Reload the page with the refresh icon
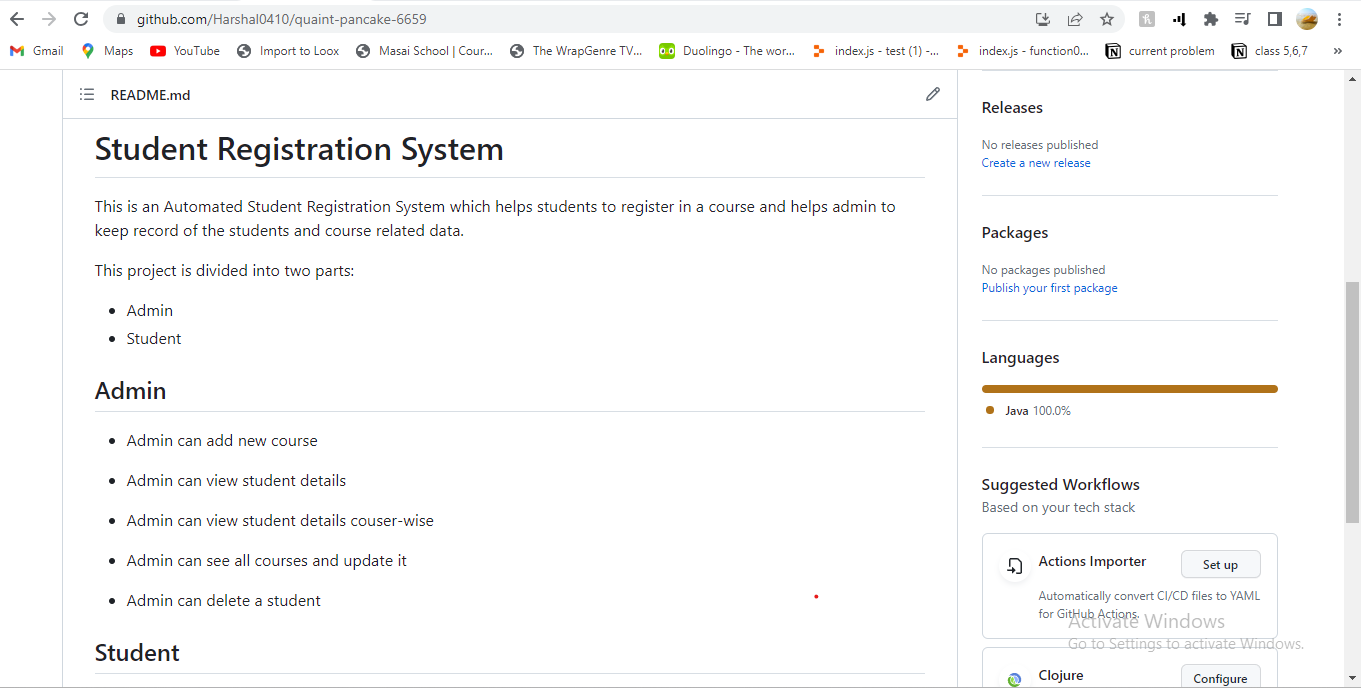Screen dimensions: 1361x688 pos(81,19)
